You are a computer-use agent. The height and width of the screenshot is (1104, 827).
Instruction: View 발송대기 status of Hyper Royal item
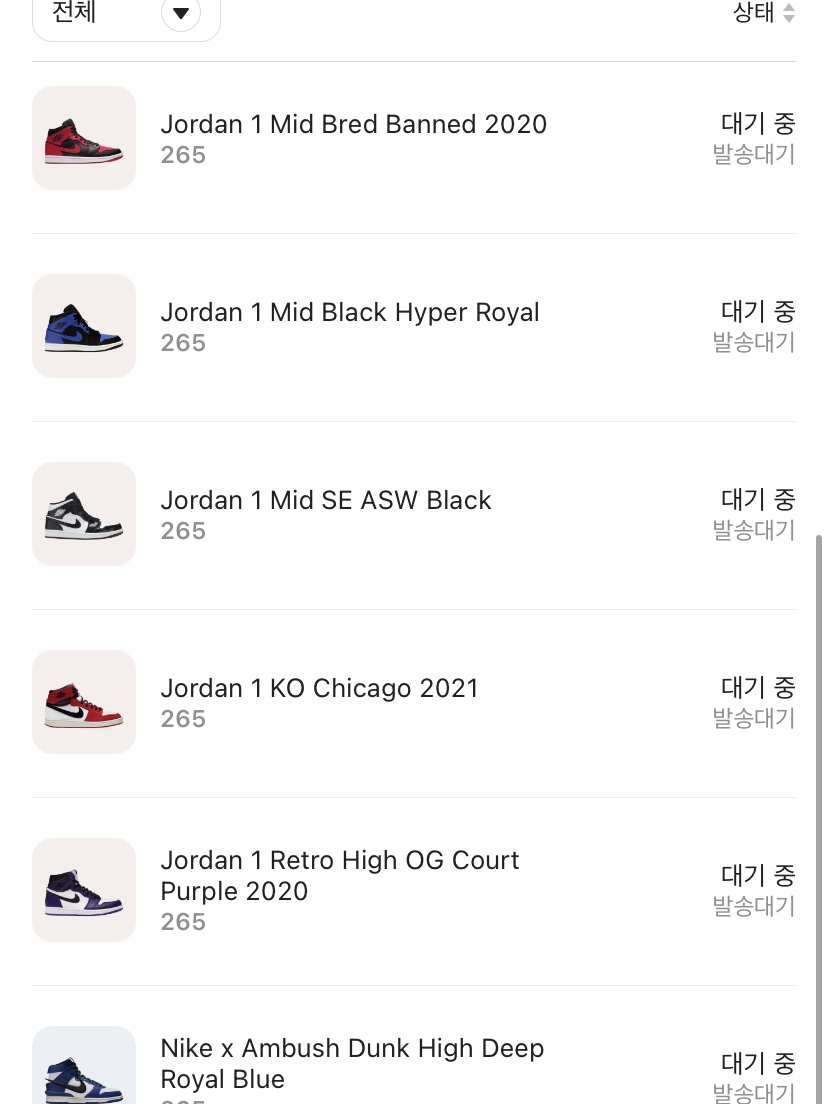coord(754,343)
